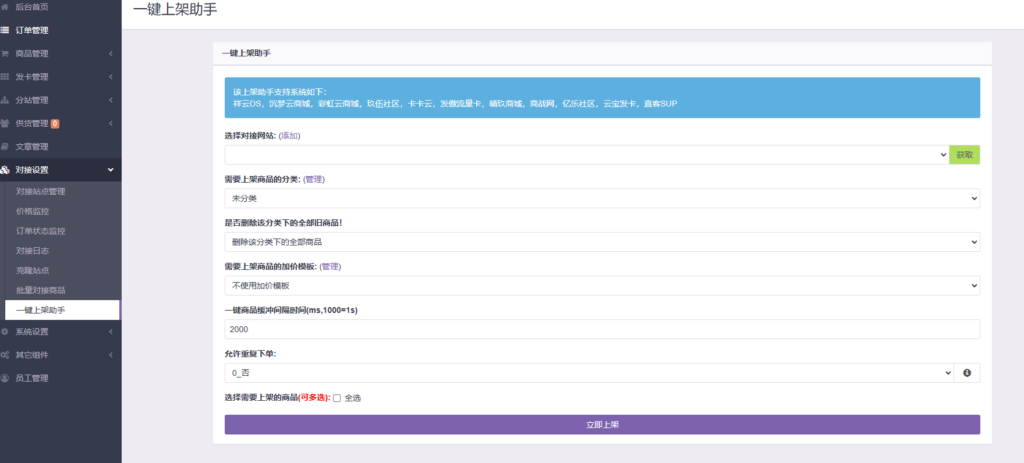Viewport: 1024px width, 463px height.
Task: Click the 管理 link beside 加价模板
Action: pyautogui.click(x=330, y=267)
